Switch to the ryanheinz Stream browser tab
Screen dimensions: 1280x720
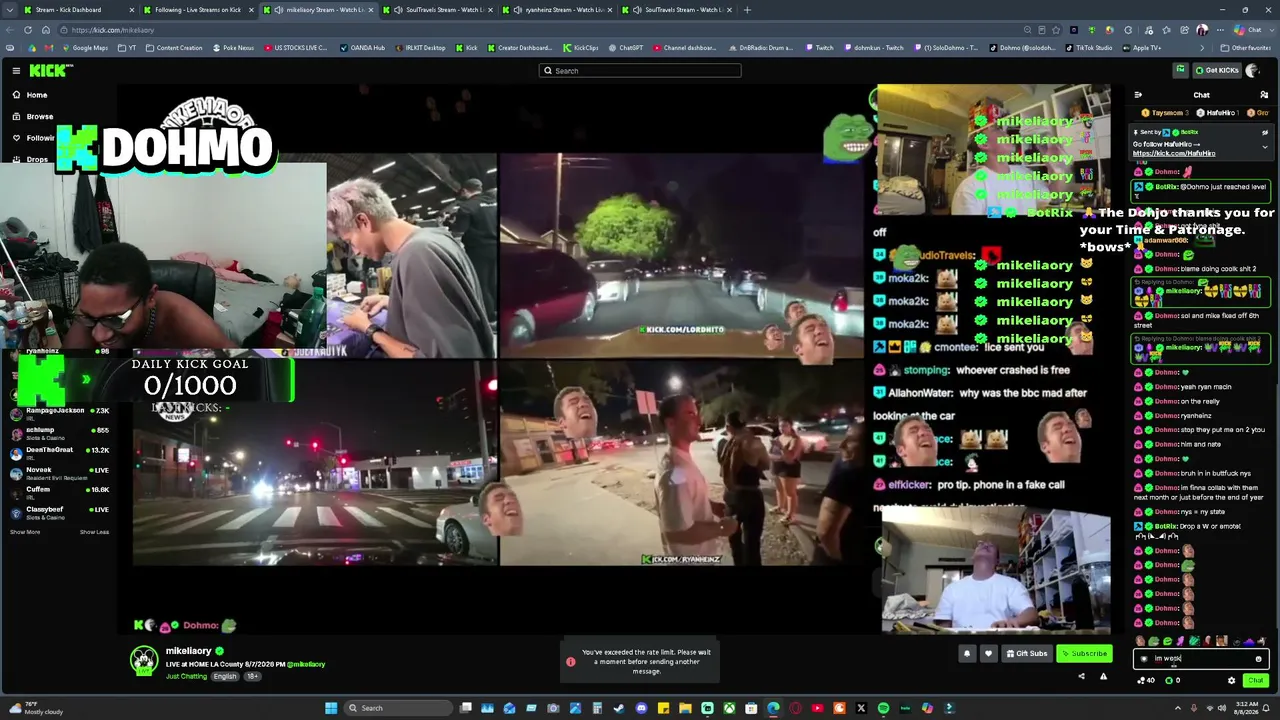(555, 10)
